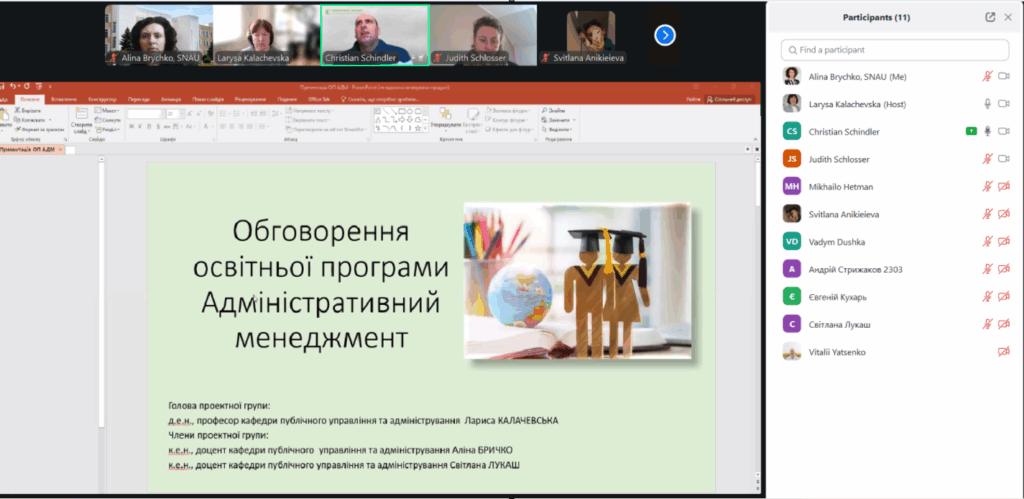Click the next-video arrow in the gallery strip
1024x499 pixels.
pos(665,35)
